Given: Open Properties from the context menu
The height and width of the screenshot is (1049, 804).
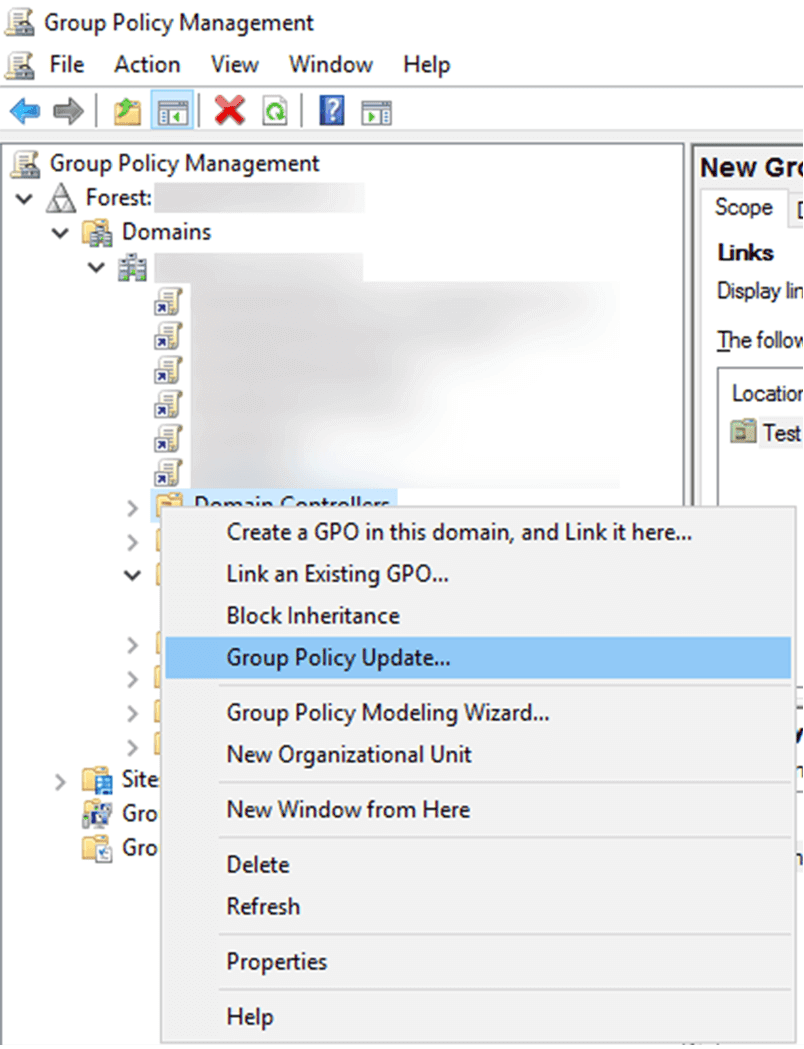Looking at the screenshot, I should tap(276, 961).
